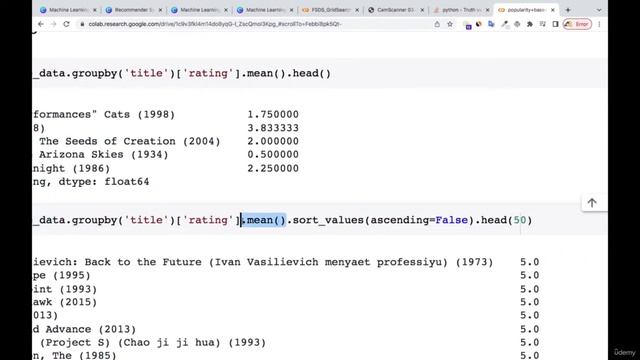Click the value 0.500000
This screenshot has height=360, width=640.
[273, 155]
